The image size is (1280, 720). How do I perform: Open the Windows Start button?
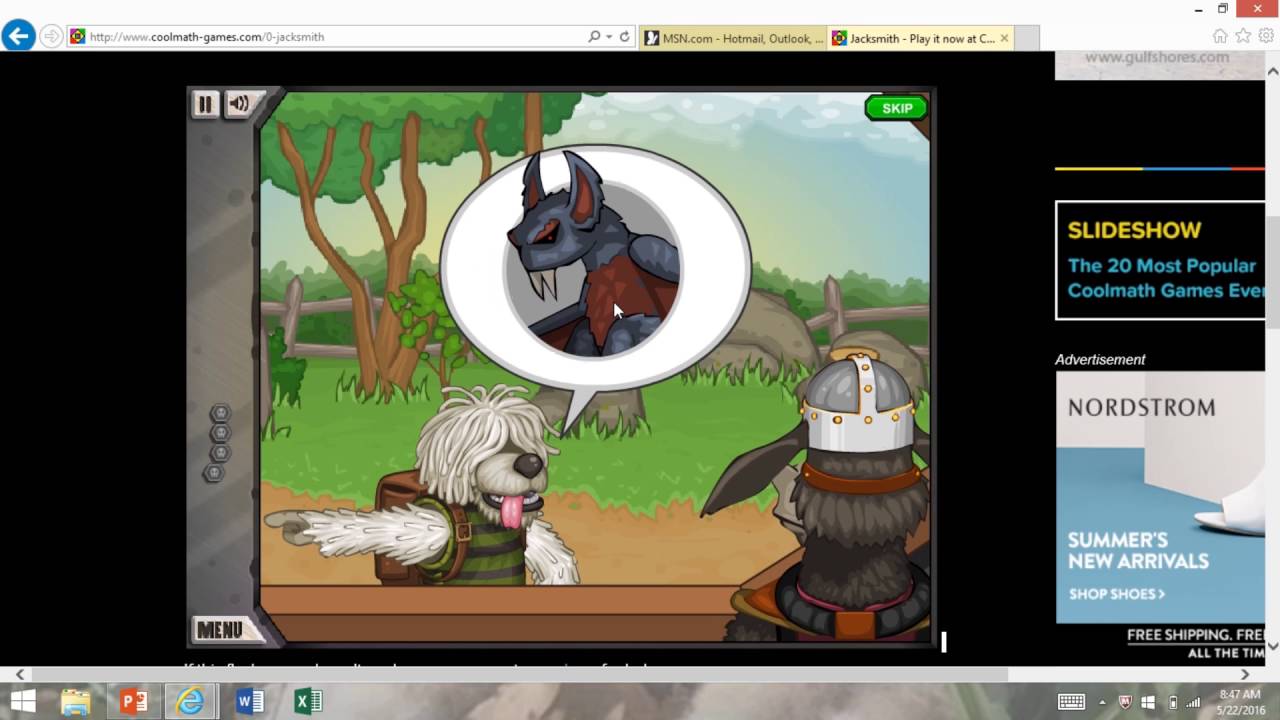coord(22,702)
